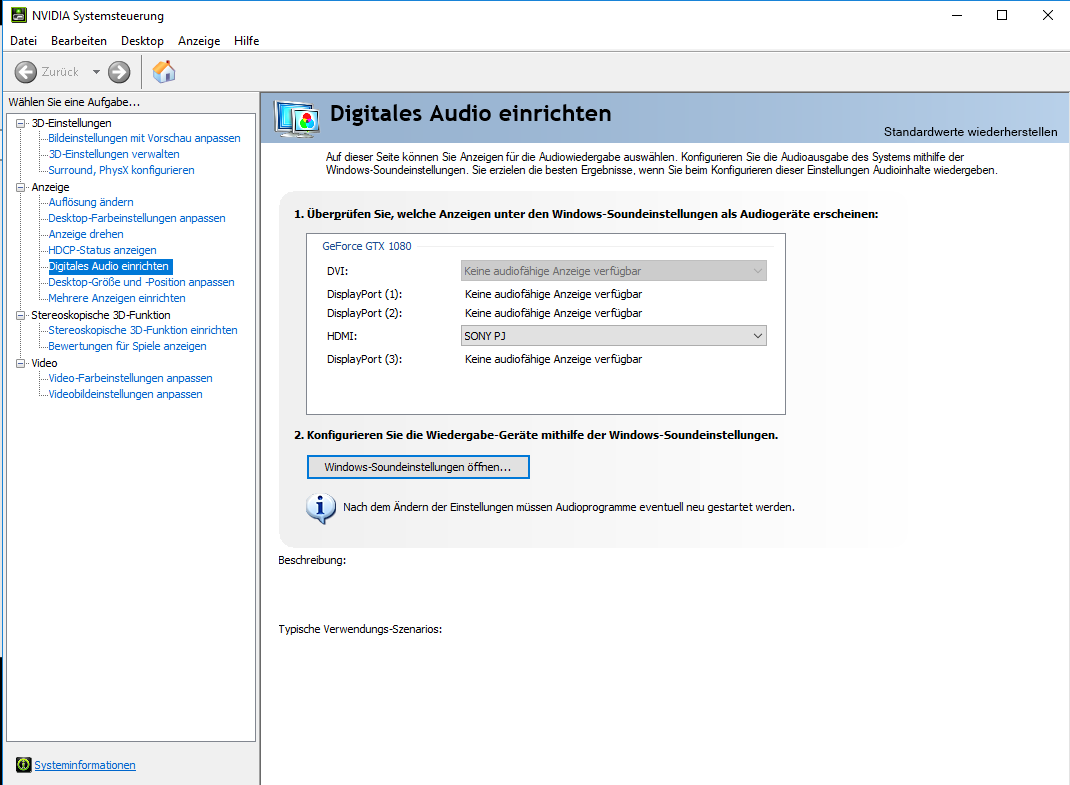The width and height of the screenshot is (1070, 785).
Task: Click the DisplayPort (3) label
Action: tap(364, 359)
